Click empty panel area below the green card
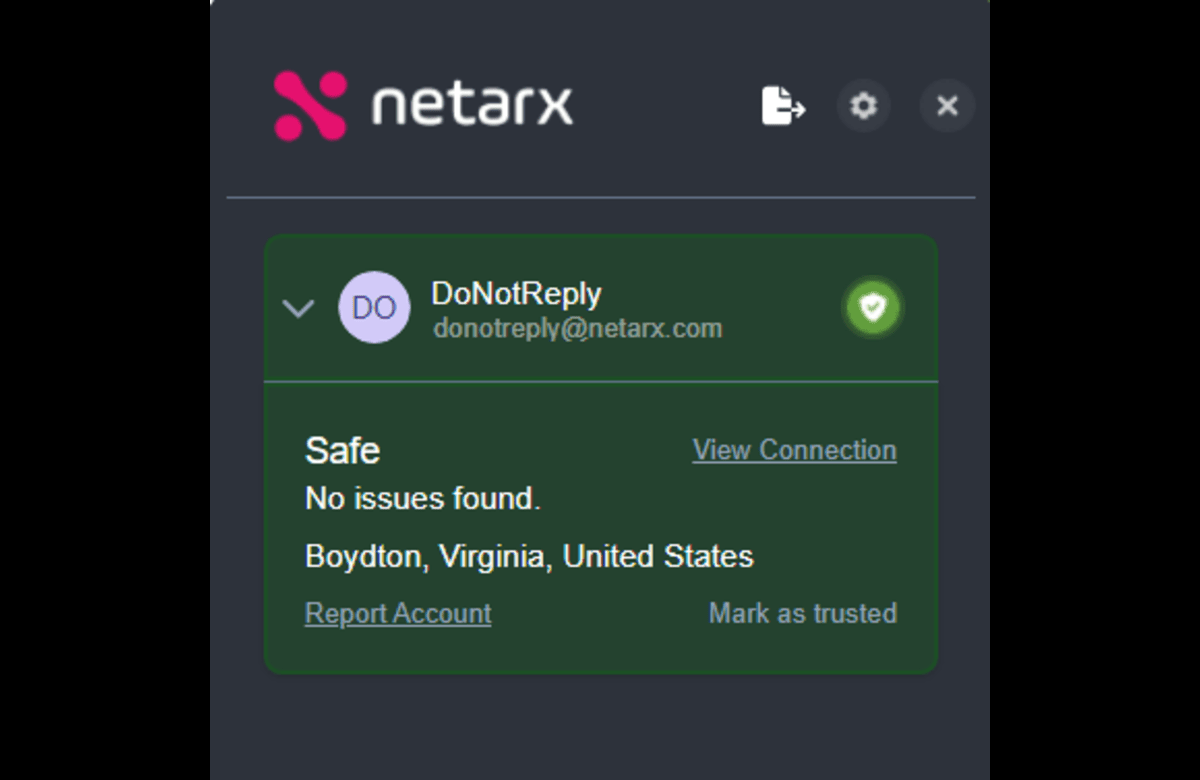The height and width of the screenshot is (780, 1200). coord(600,725)
